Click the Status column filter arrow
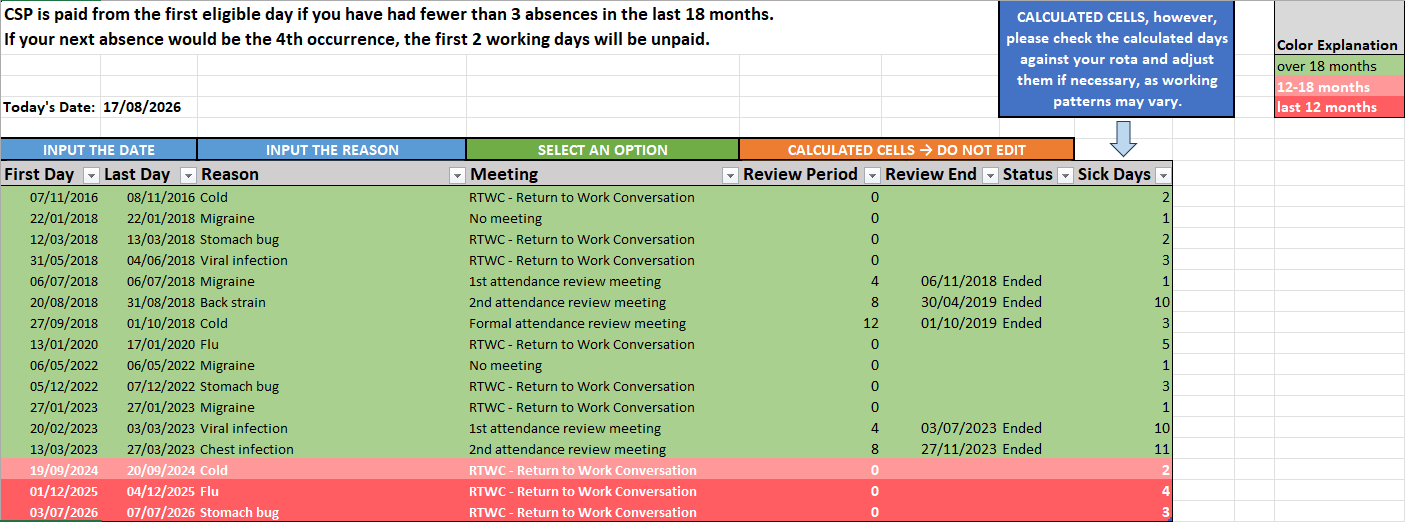This screenshot has height=522, width=1405. coord(1065,175)
